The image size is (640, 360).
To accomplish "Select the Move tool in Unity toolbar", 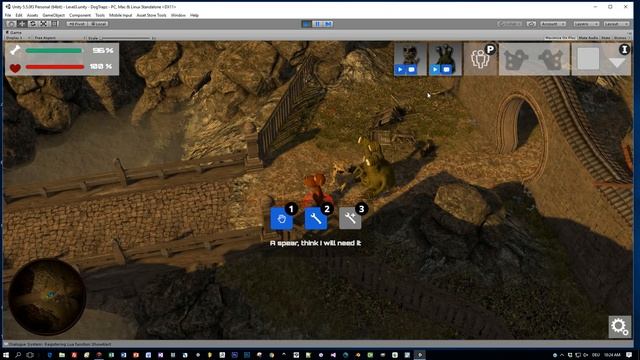I will (x=22, y=24).
